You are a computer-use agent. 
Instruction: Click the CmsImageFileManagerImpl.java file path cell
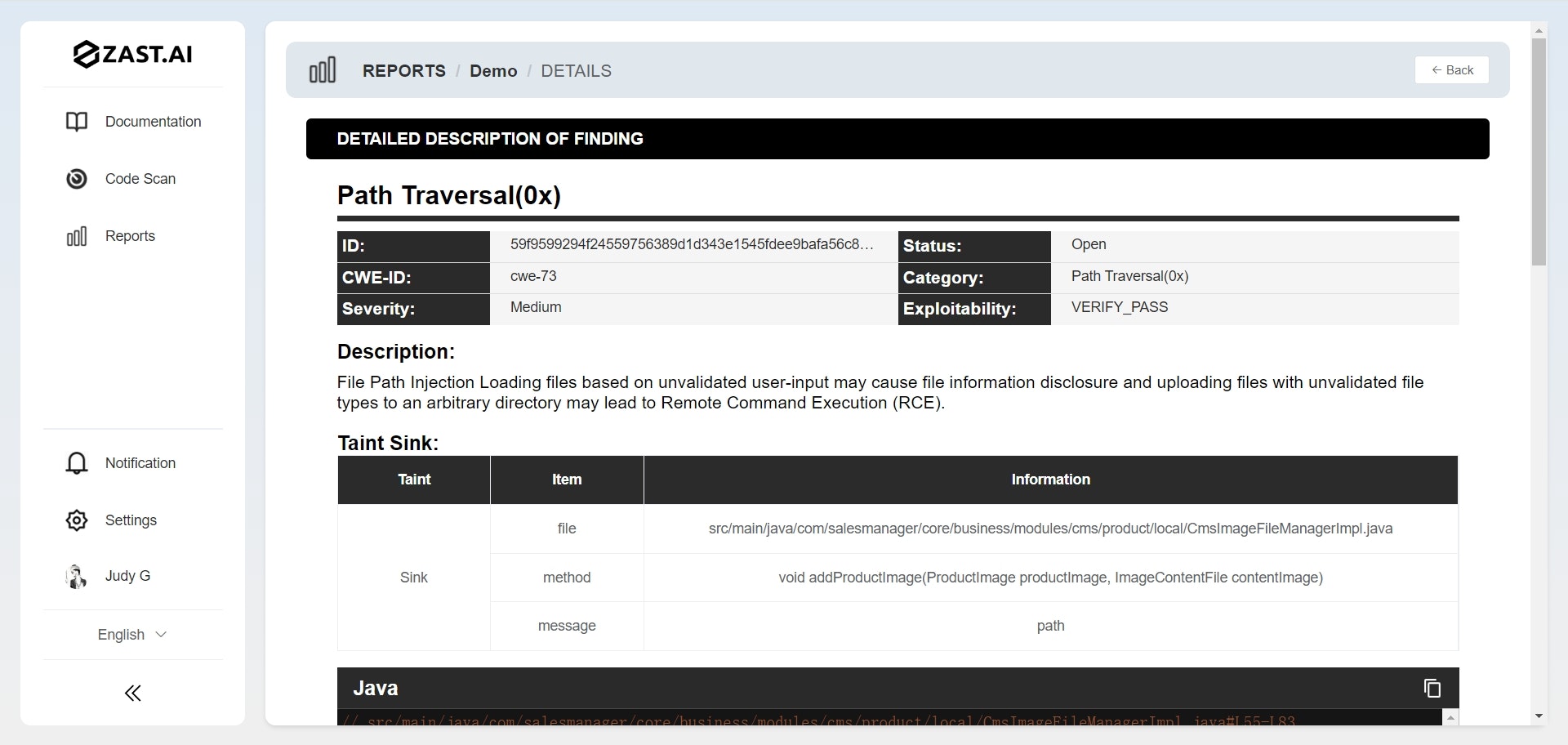tap(1050, 529)
